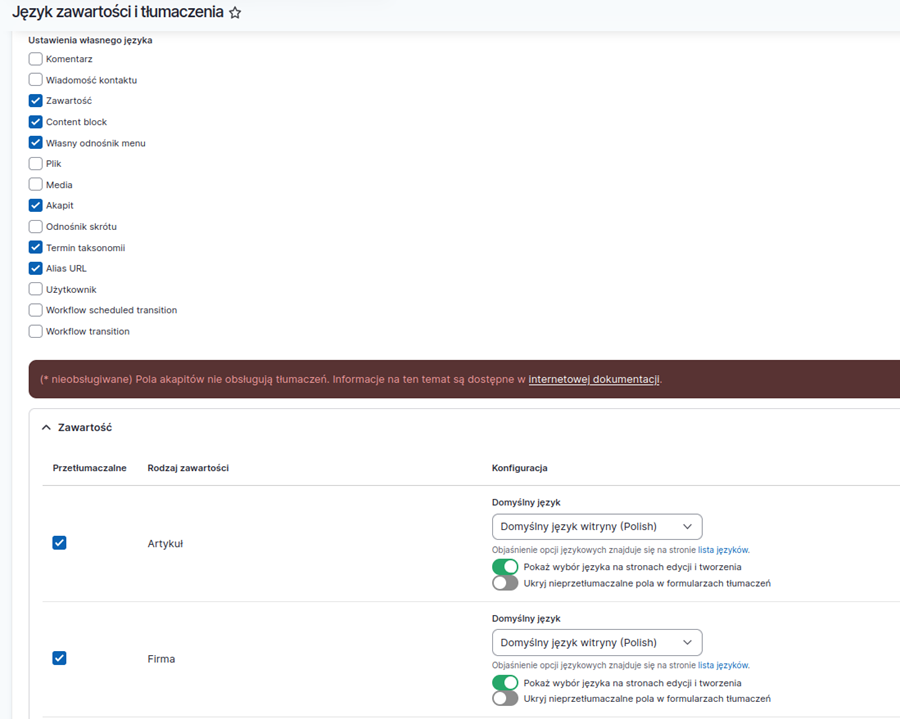Viewport: 900px width, 719px height.
Task: Click the star bookmark icon beside the title
Action: pyautogui.click(x=235, y=14)
